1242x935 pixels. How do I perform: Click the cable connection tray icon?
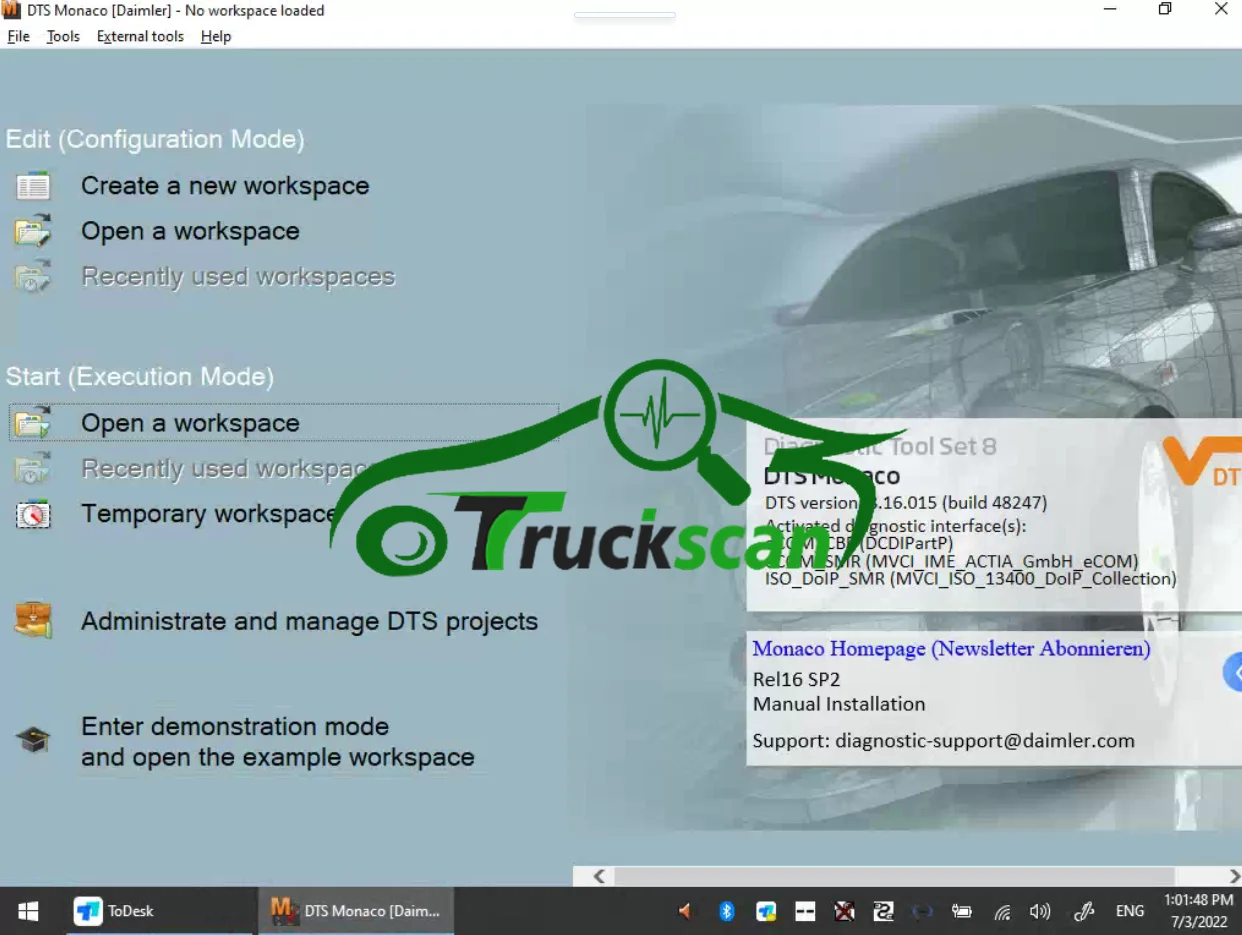[x=883, y=911]
